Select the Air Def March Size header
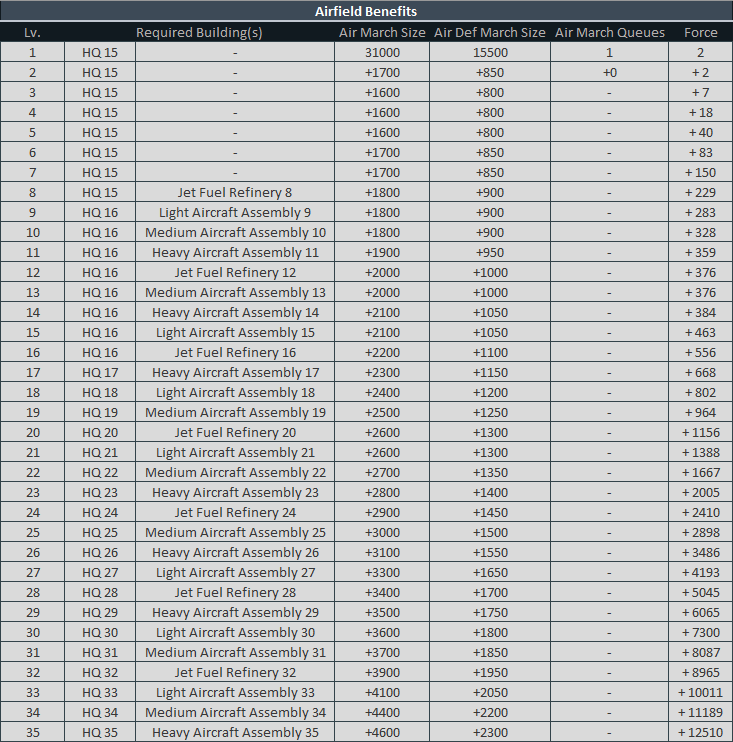Screen dimensions: 733x742 coord(490,32)
